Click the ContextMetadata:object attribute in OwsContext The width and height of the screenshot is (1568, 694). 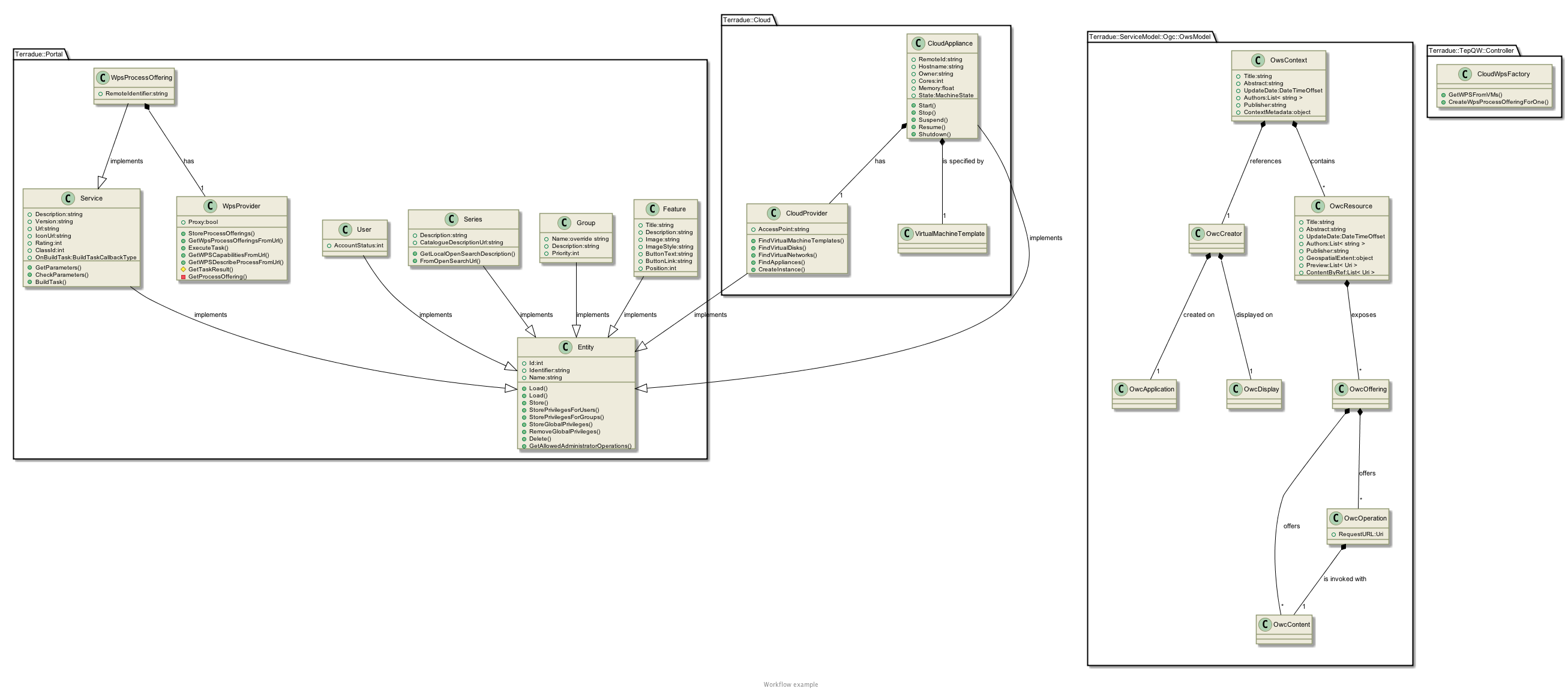coord(1277,112)
